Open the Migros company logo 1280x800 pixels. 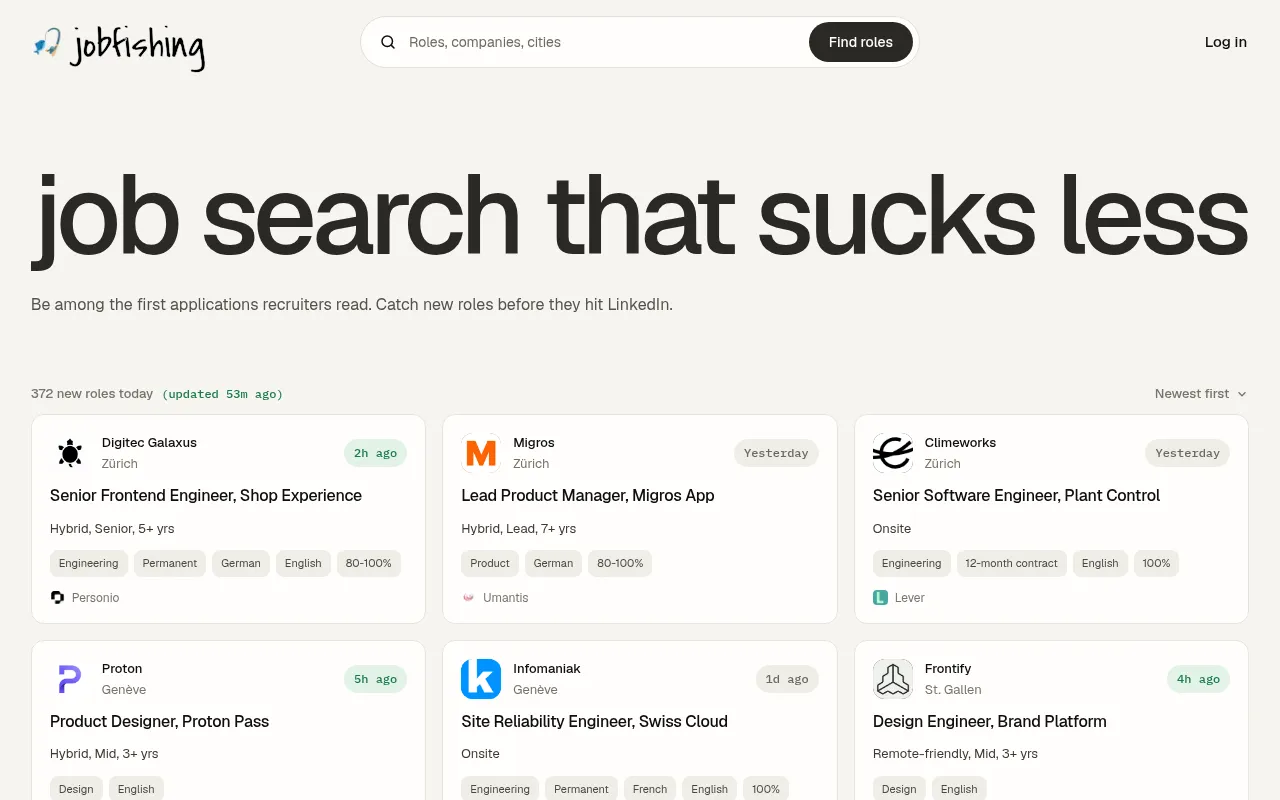[x=481, y=453]
